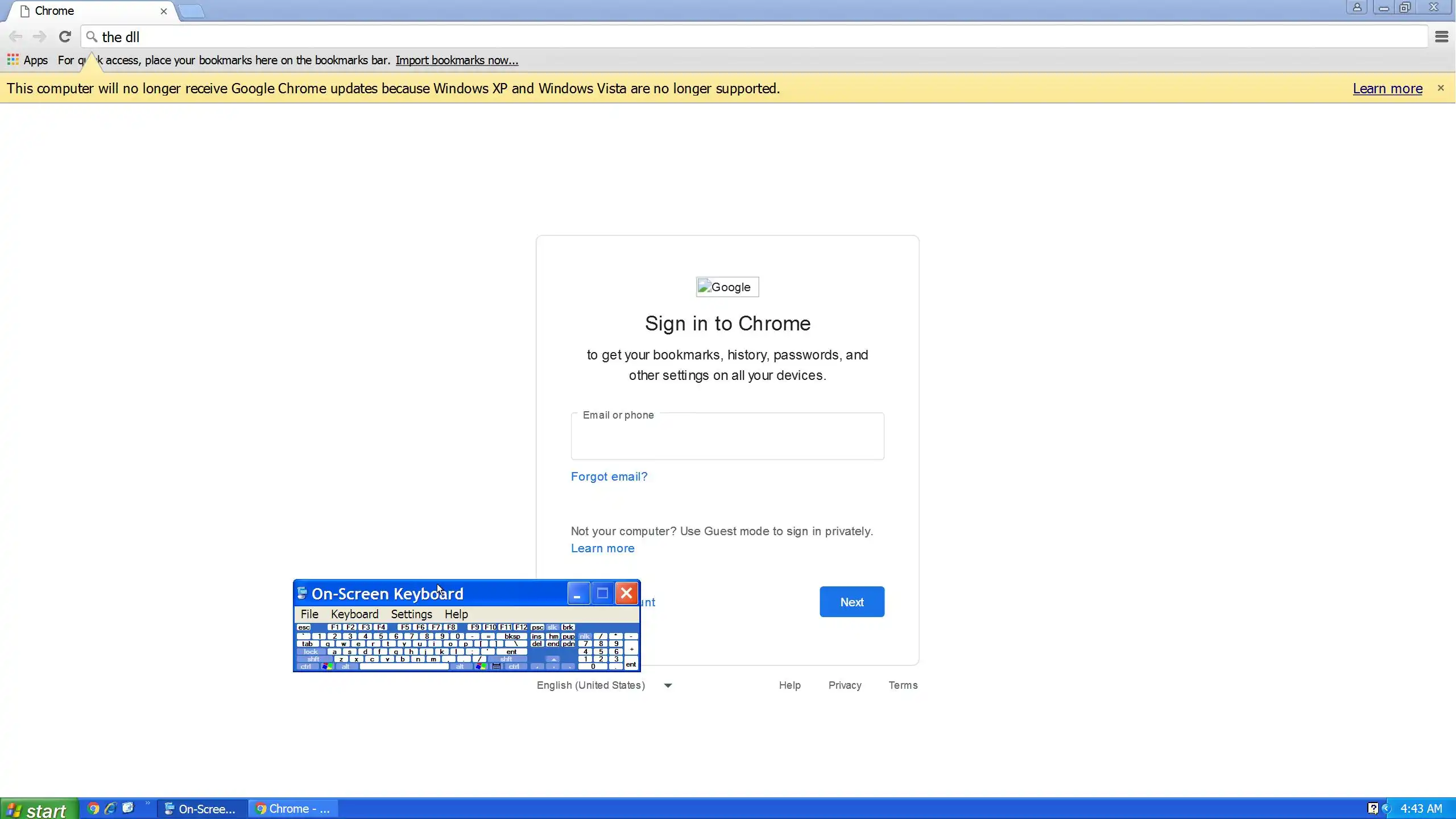This screenshot has width=1456, height=819.
Task: Open the Apps shortcut in bookmarks bar
Action: (x=27, y=60)
